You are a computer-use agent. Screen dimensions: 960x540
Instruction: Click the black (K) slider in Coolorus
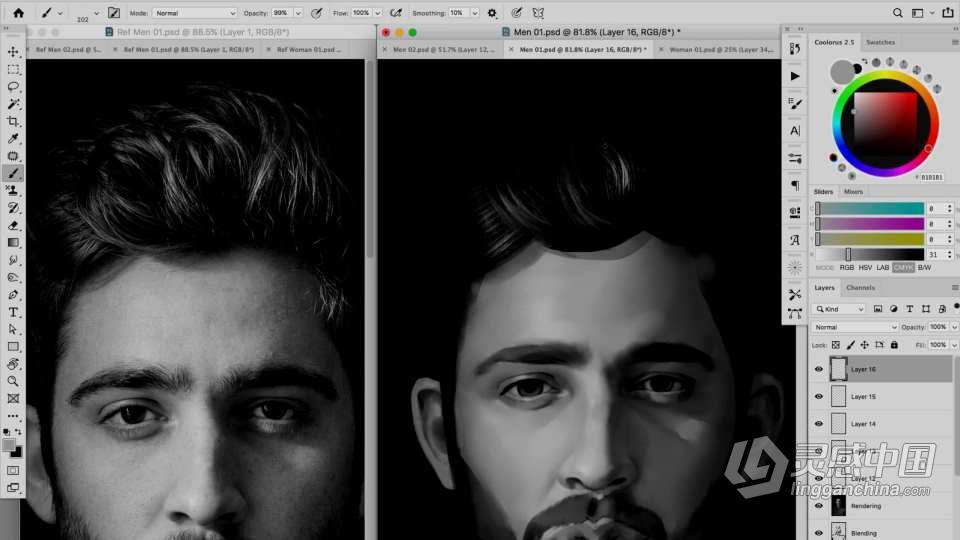click(x=869, y=254)
